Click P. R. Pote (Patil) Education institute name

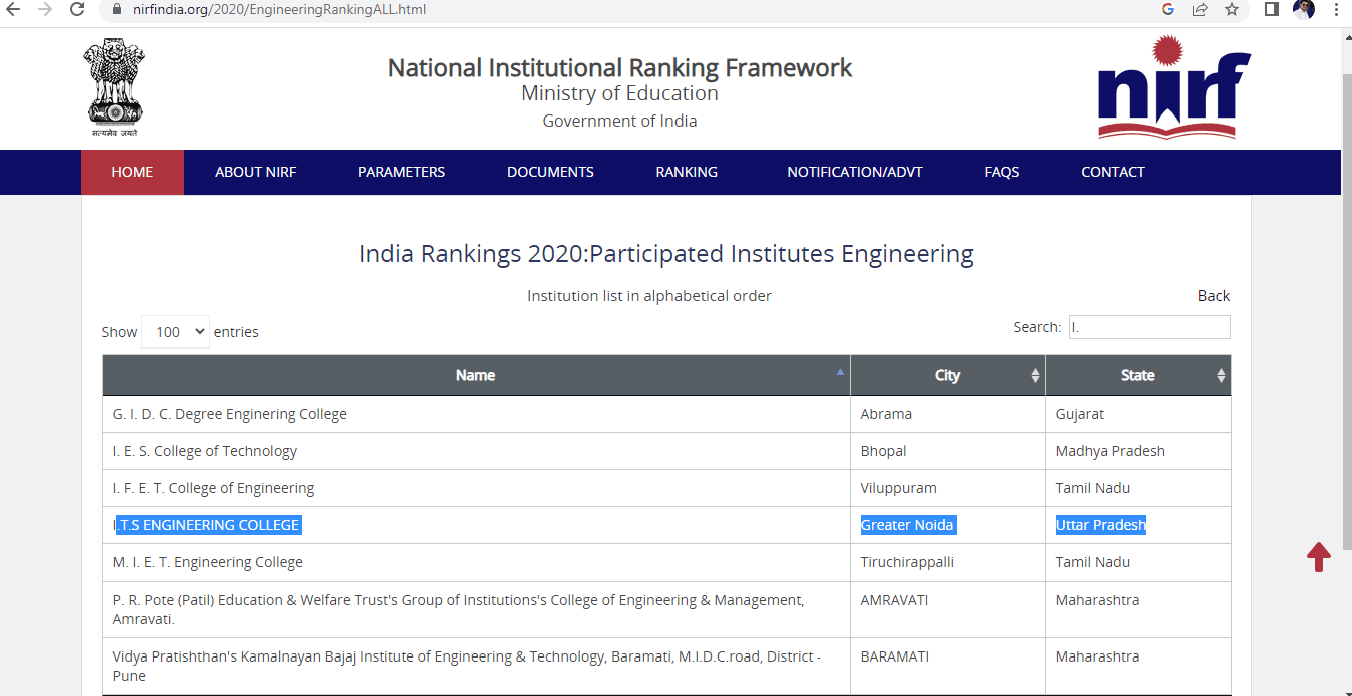[x=458, y=609]
